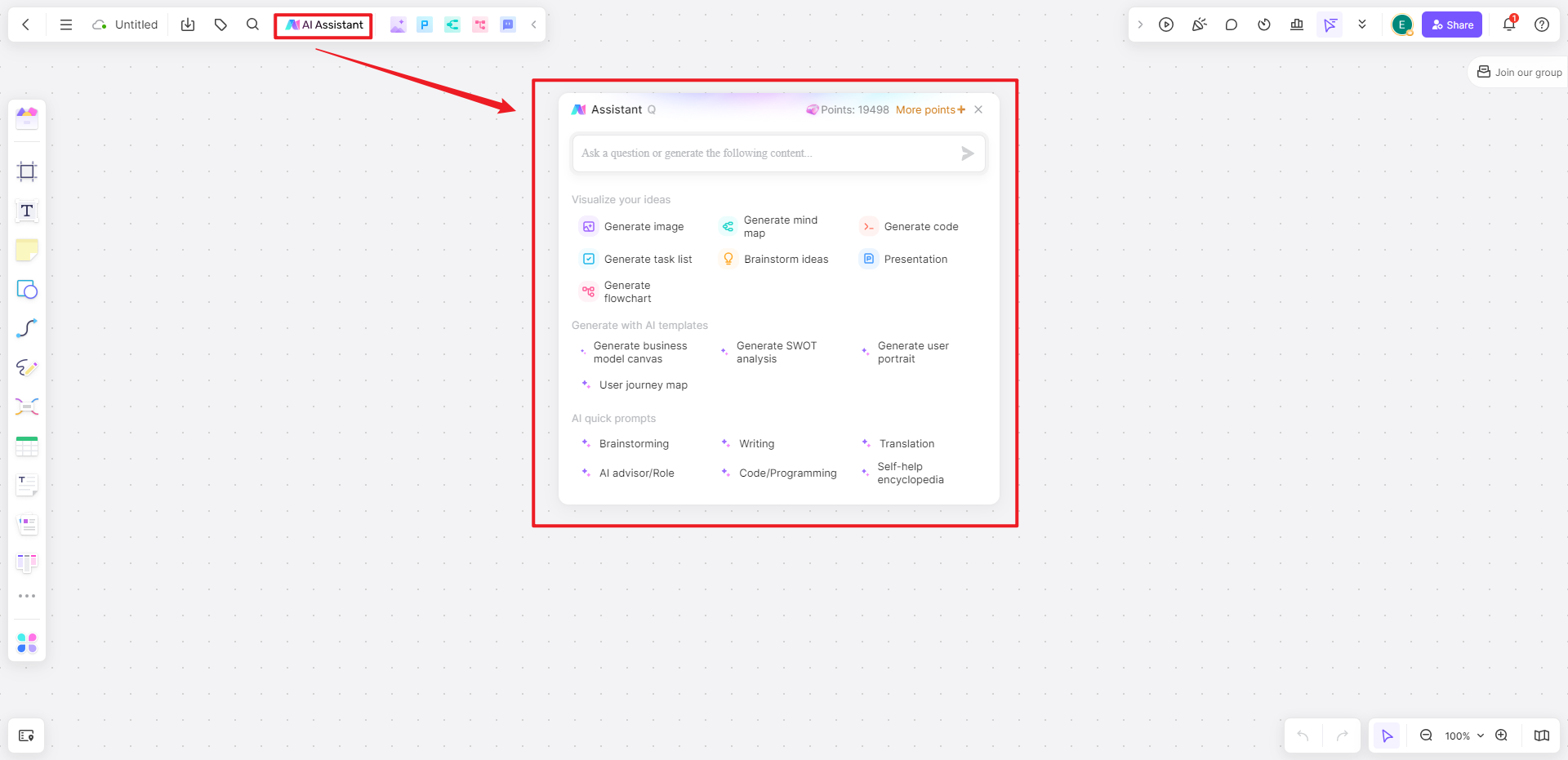Screen dimensions: 1568x760
Task: Expand more options double-chevron in top right
Action: pyautogui.click(x=1362, y=24)
